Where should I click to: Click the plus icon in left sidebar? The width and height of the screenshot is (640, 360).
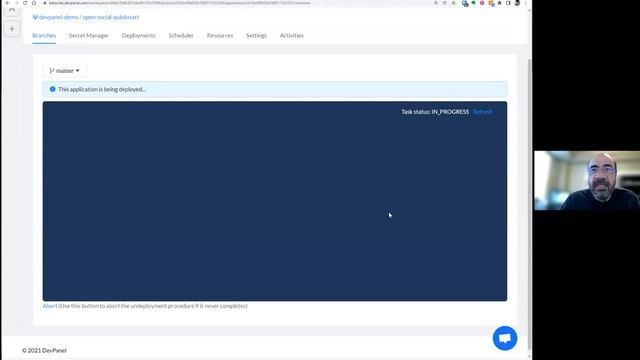point(12,29)
